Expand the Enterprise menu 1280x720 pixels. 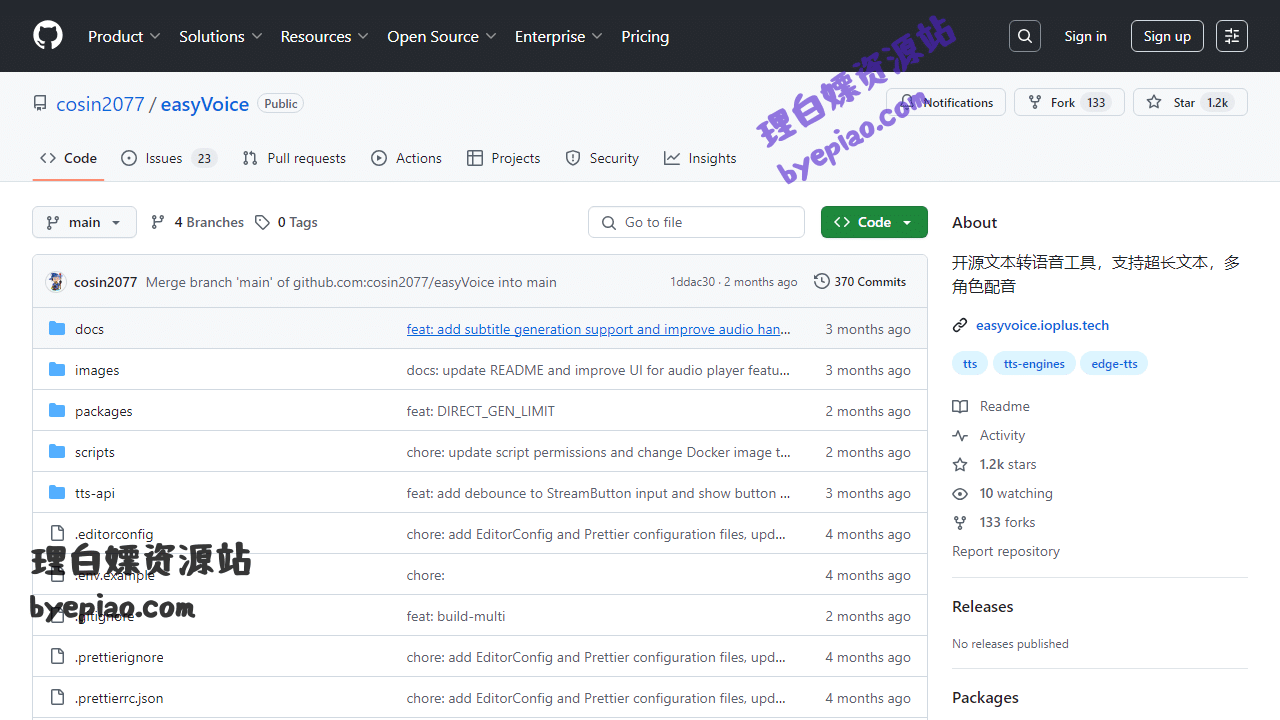pyautogui.click(x=559, y=36)
